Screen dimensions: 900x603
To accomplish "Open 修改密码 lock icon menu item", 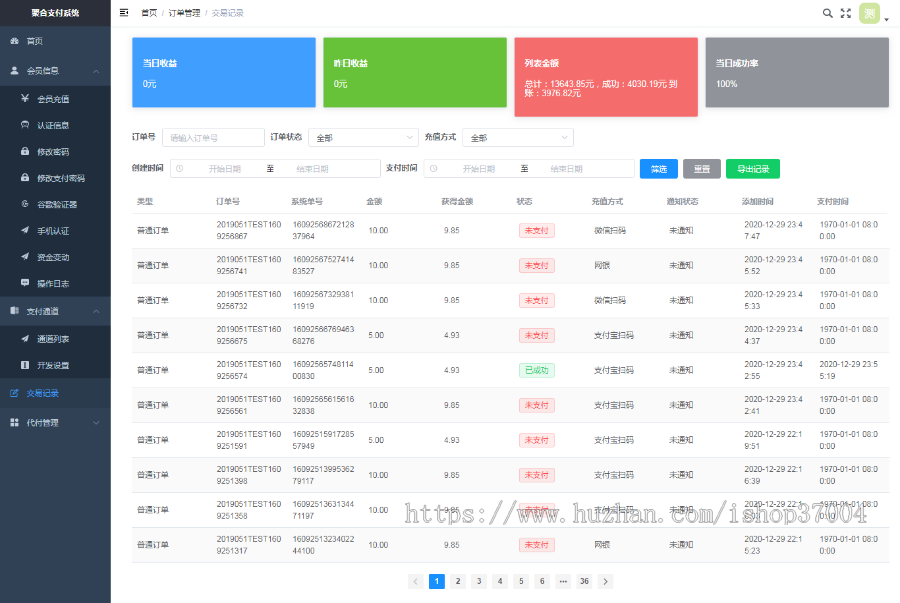I will [53, 152].
